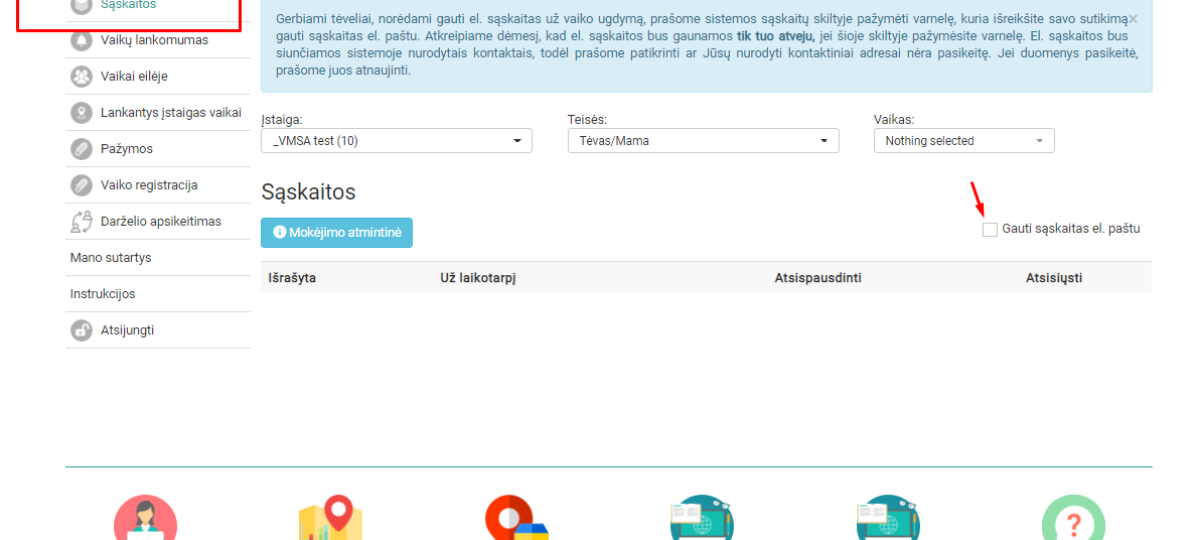This screenshot has width=1200, height=540.
Task: Click the Sąskaitos stack icon
Action: pyautogui.click(x=82, y=5)
